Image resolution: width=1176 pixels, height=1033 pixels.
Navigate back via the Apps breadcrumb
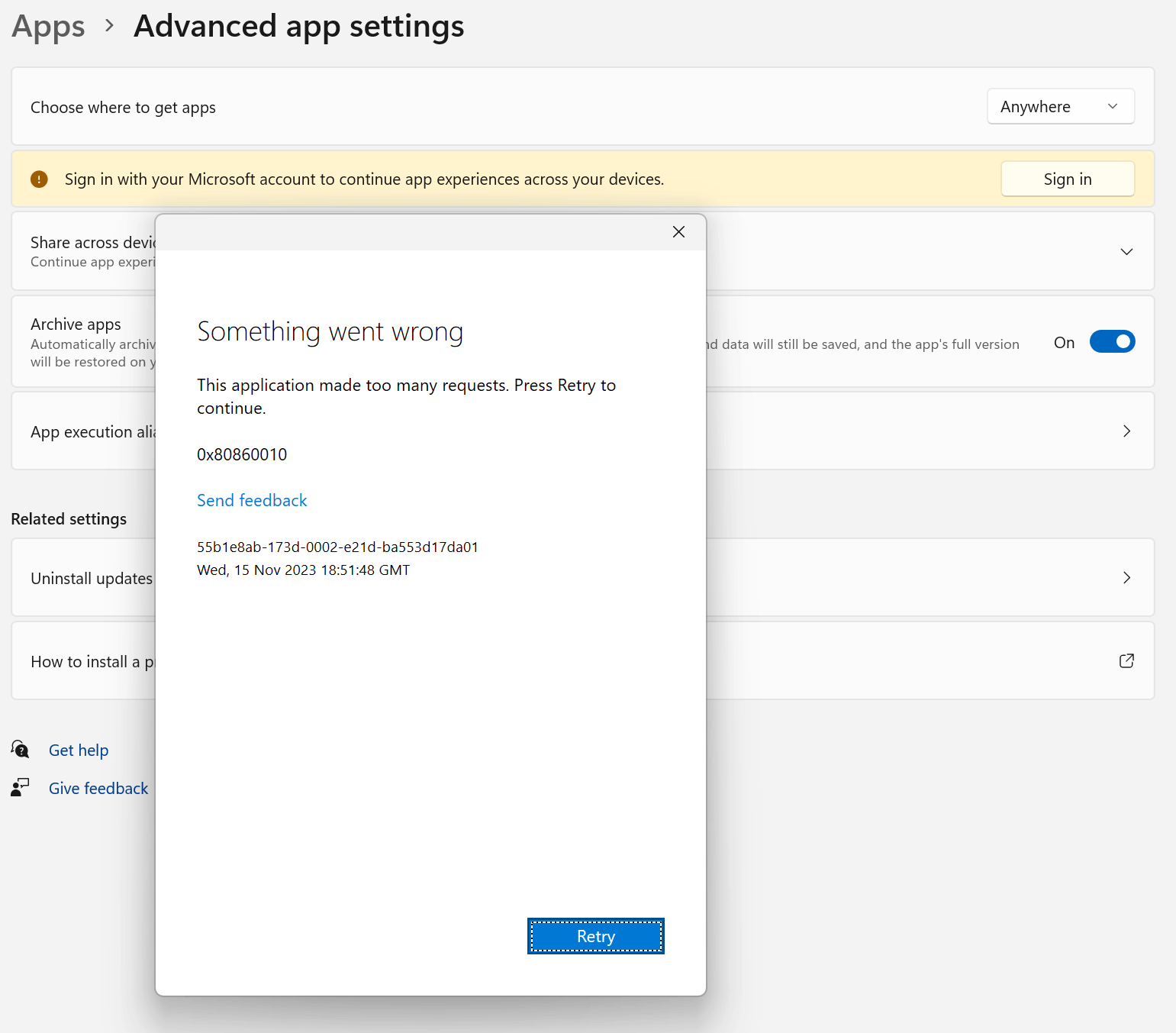(47, 26)
